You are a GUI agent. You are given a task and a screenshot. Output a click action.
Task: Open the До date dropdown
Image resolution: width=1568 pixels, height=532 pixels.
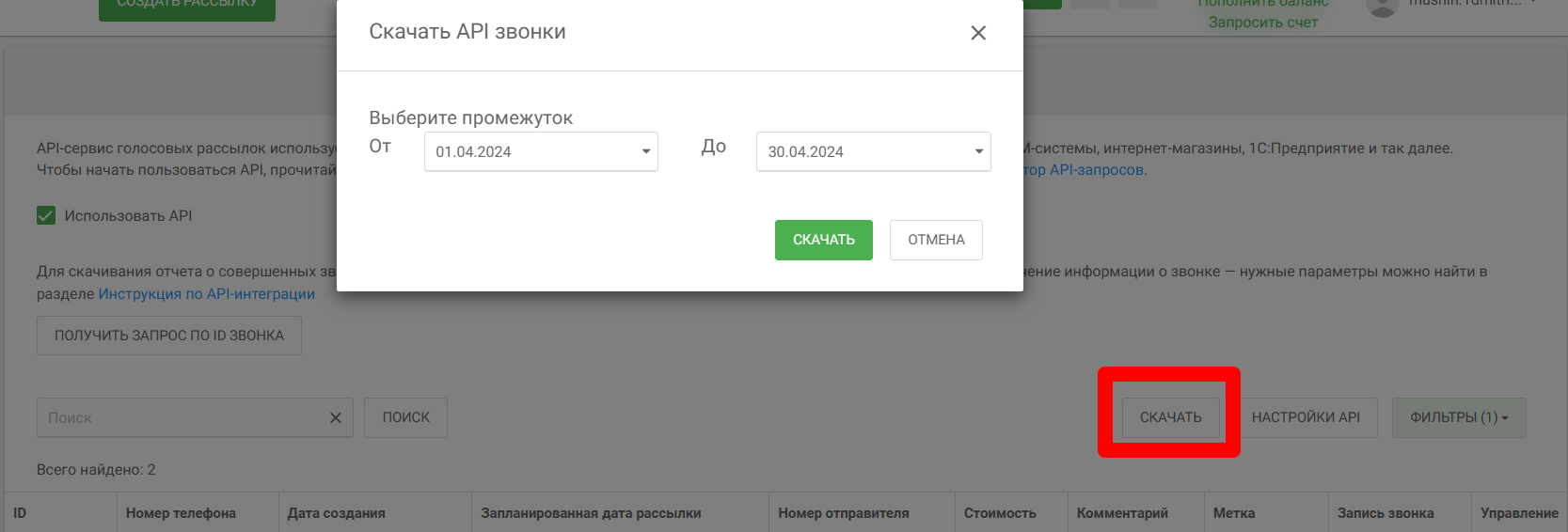point(873,151)
